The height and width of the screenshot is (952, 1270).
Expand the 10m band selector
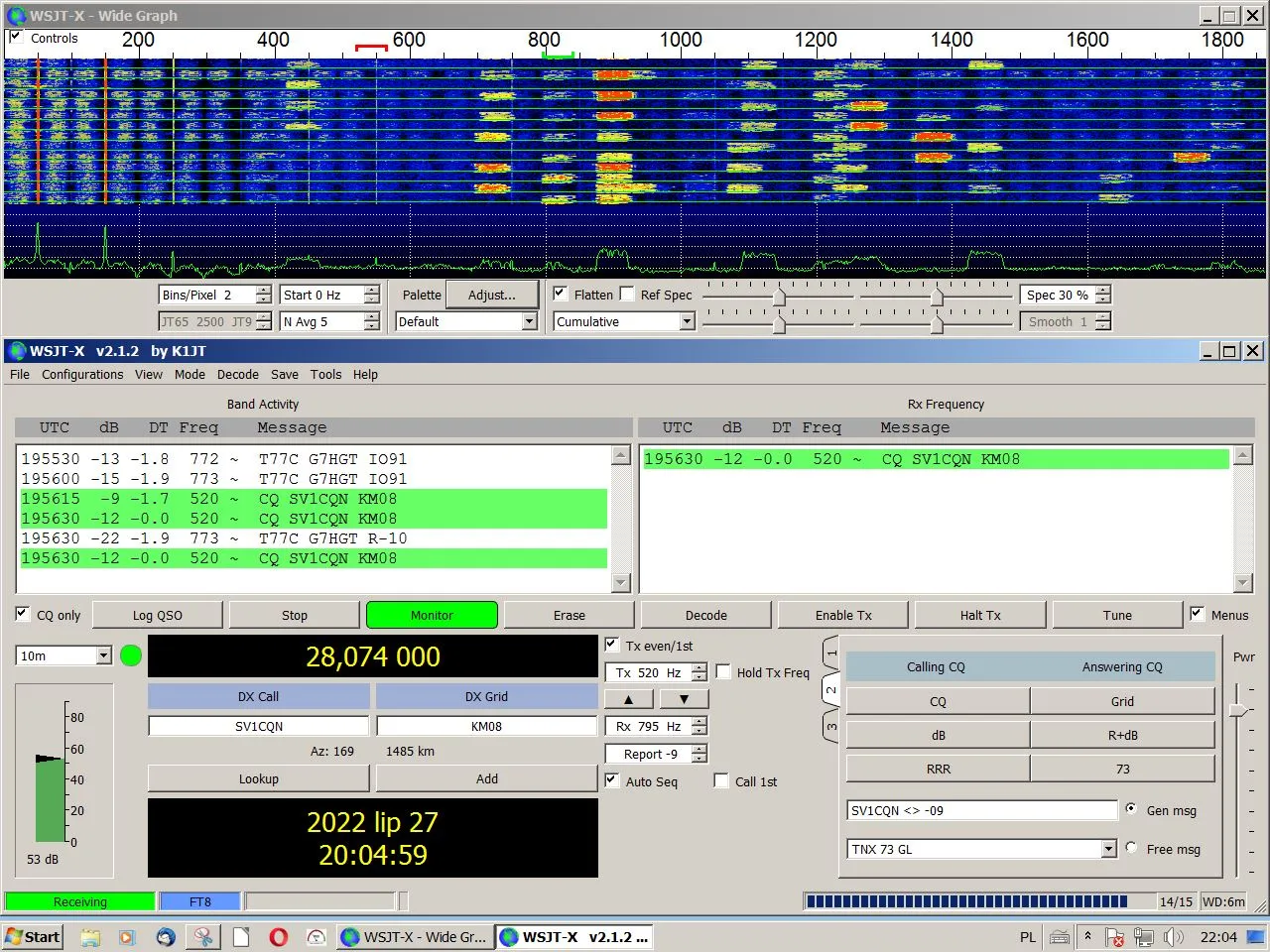(x=103, y=655)
